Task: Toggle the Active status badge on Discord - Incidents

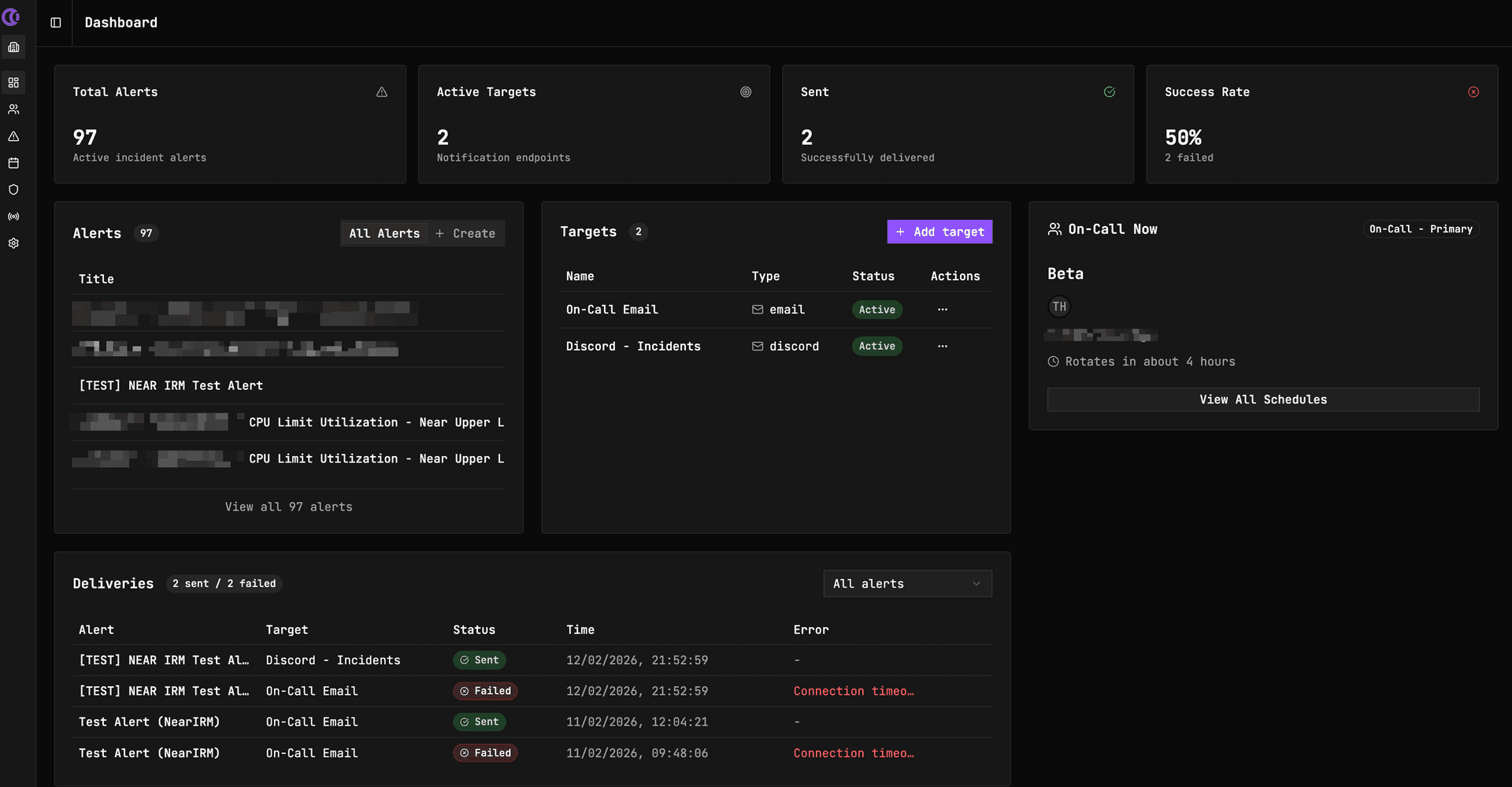Action: click(x=876, y=346)
